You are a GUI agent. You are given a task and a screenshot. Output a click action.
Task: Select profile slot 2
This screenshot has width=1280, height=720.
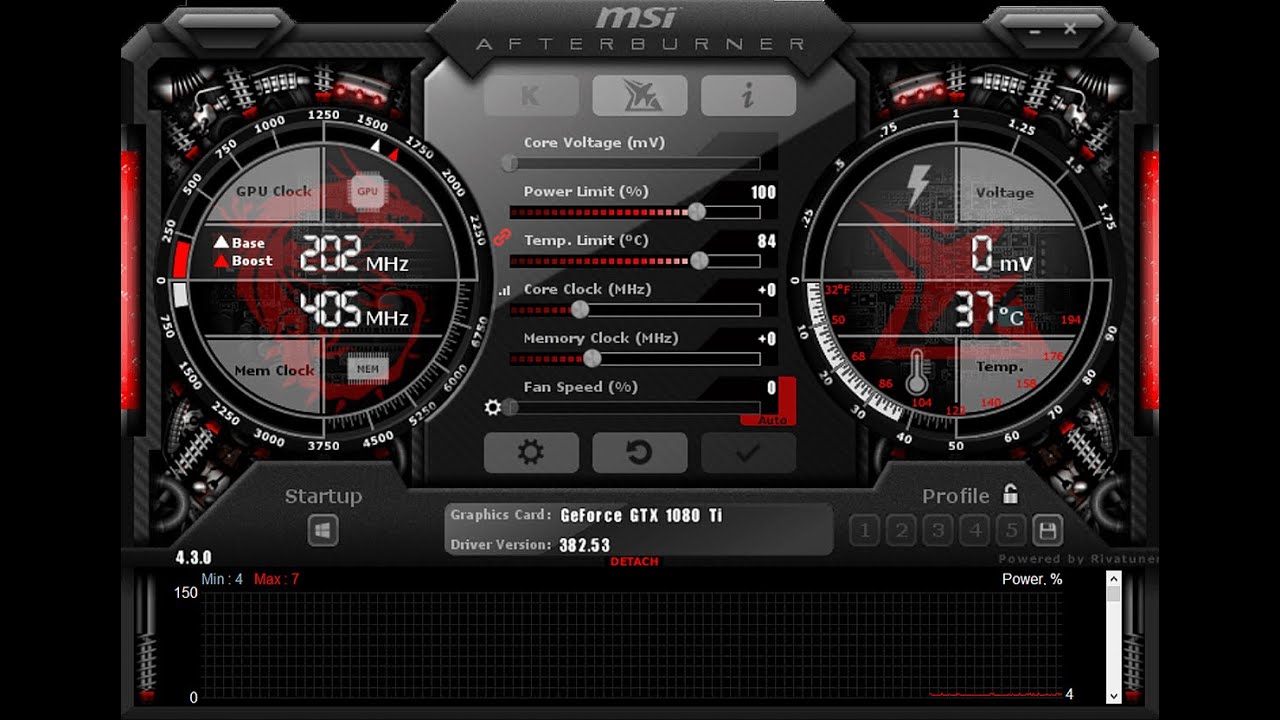(x=901, y=530)
